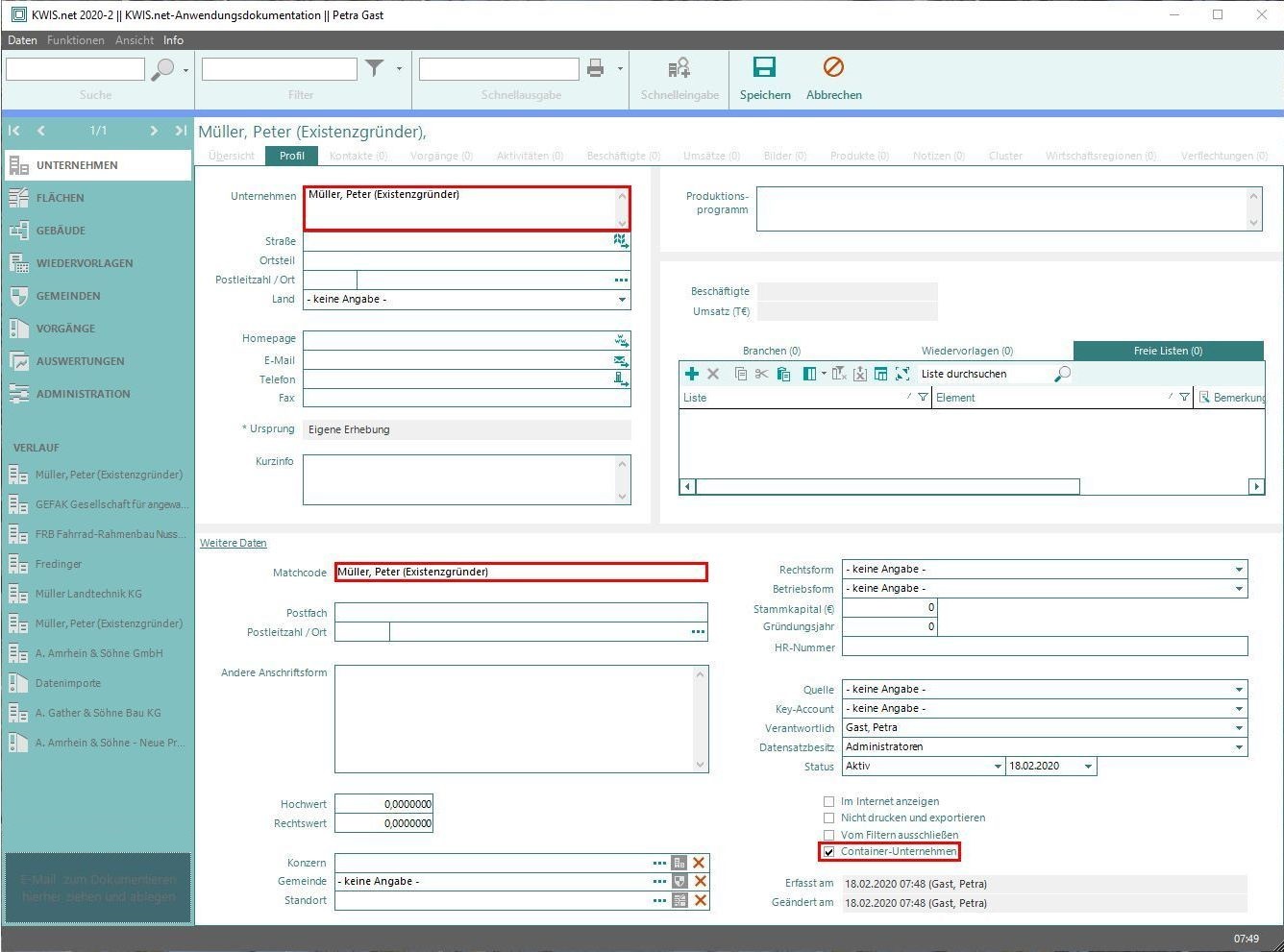Jump to last record navigation arrow

click(180, 131)
